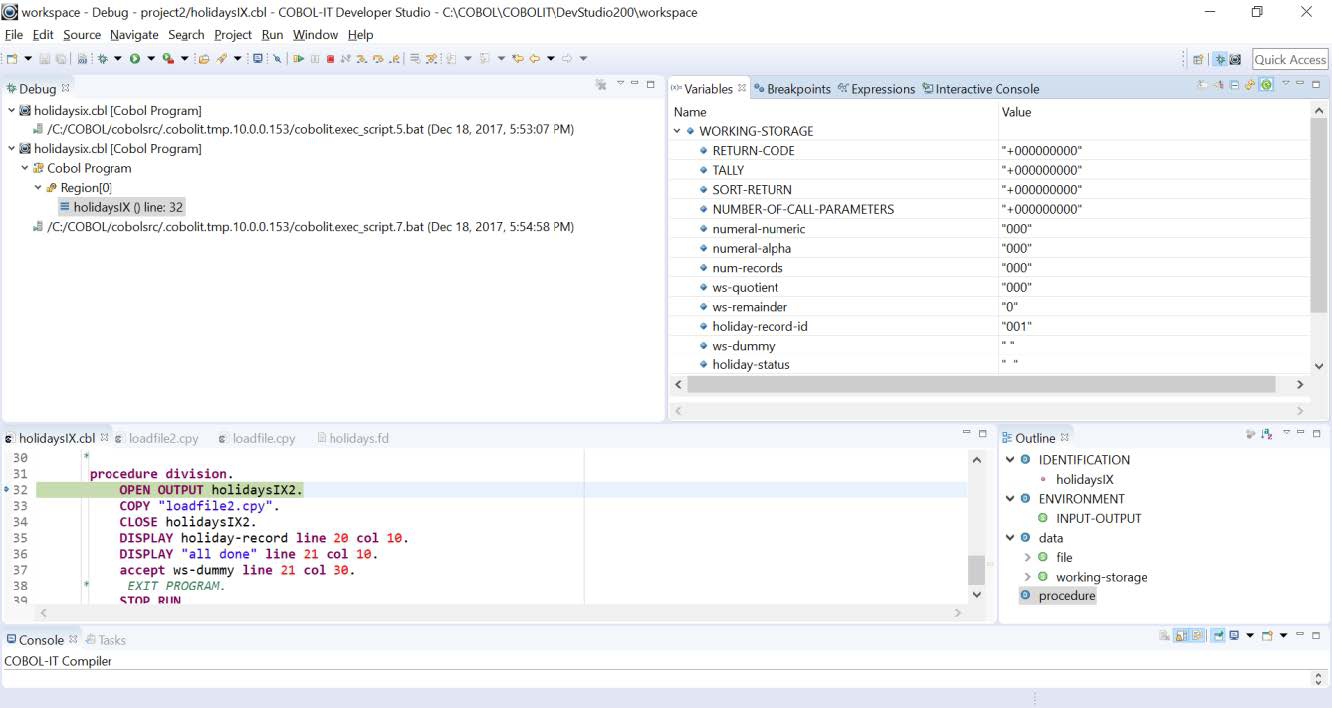Expand the Cobol Program debug tree node

click(x=23, y=168)
